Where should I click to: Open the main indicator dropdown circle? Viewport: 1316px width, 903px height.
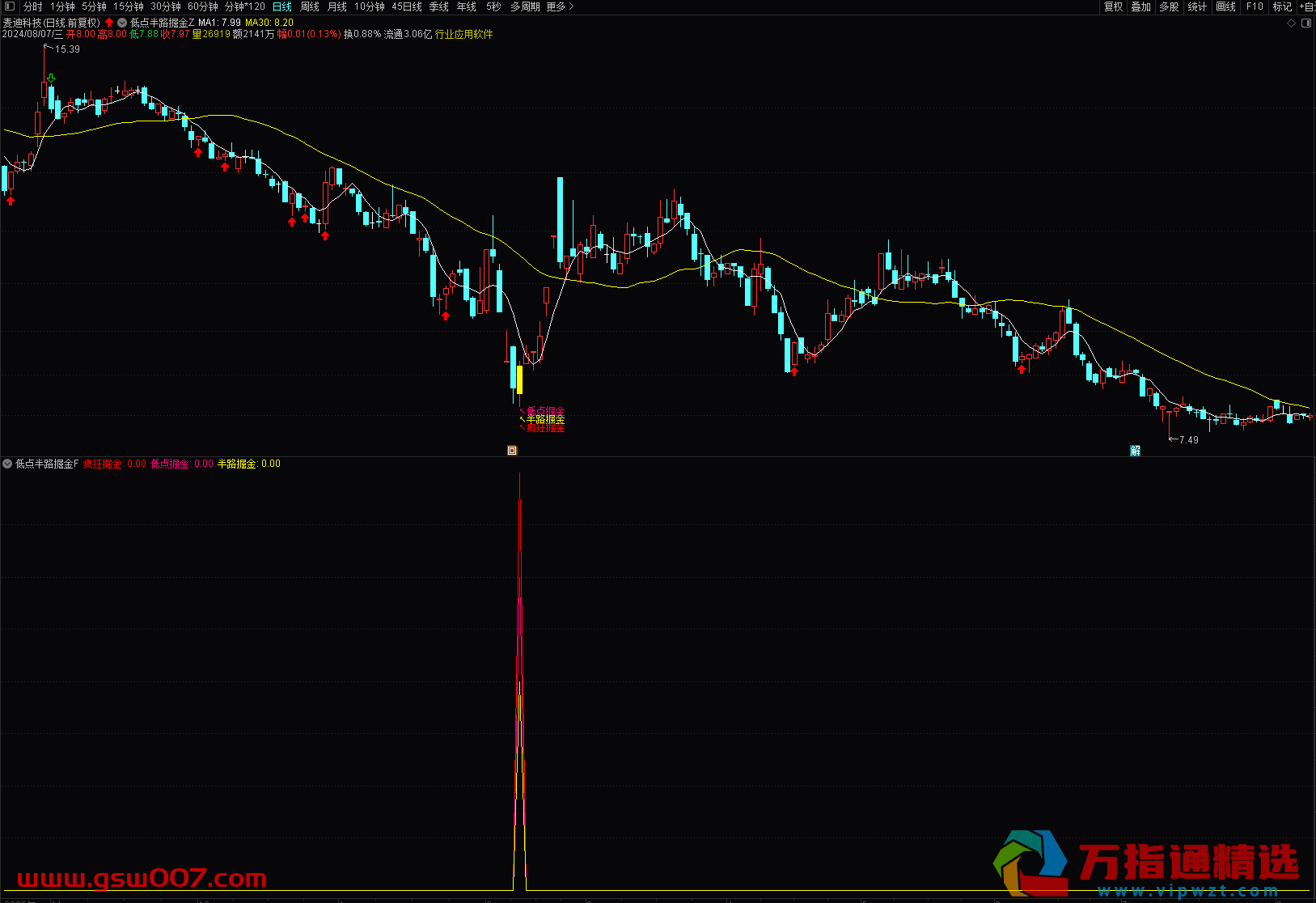[122, 23]
